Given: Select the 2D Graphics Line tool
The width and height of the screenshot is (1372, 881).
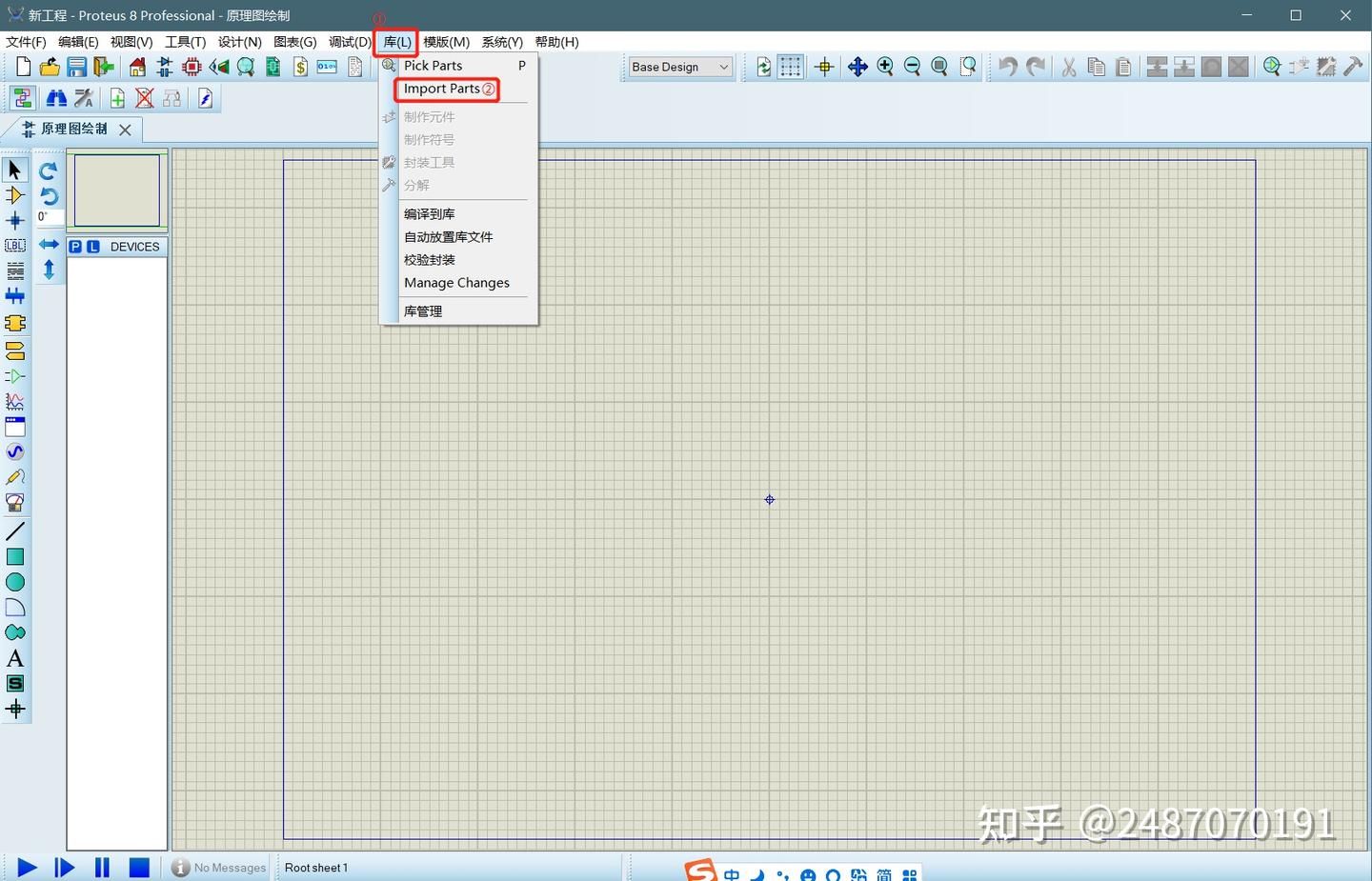Looking at the screenshot, I should pos(15,531).
